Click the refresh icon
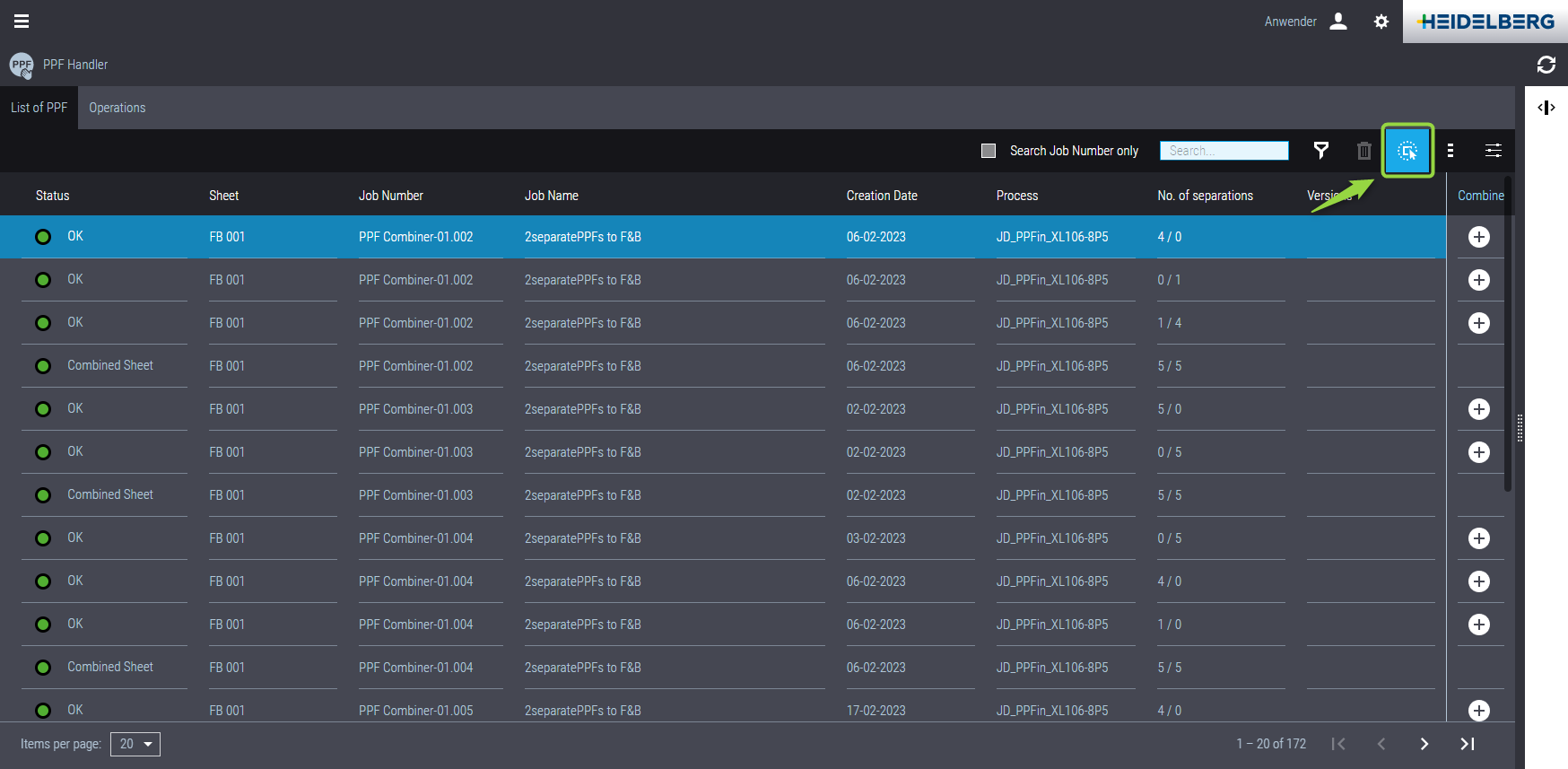The width and height of the screenshot is (1568, 769). [x=1546, y=65]
